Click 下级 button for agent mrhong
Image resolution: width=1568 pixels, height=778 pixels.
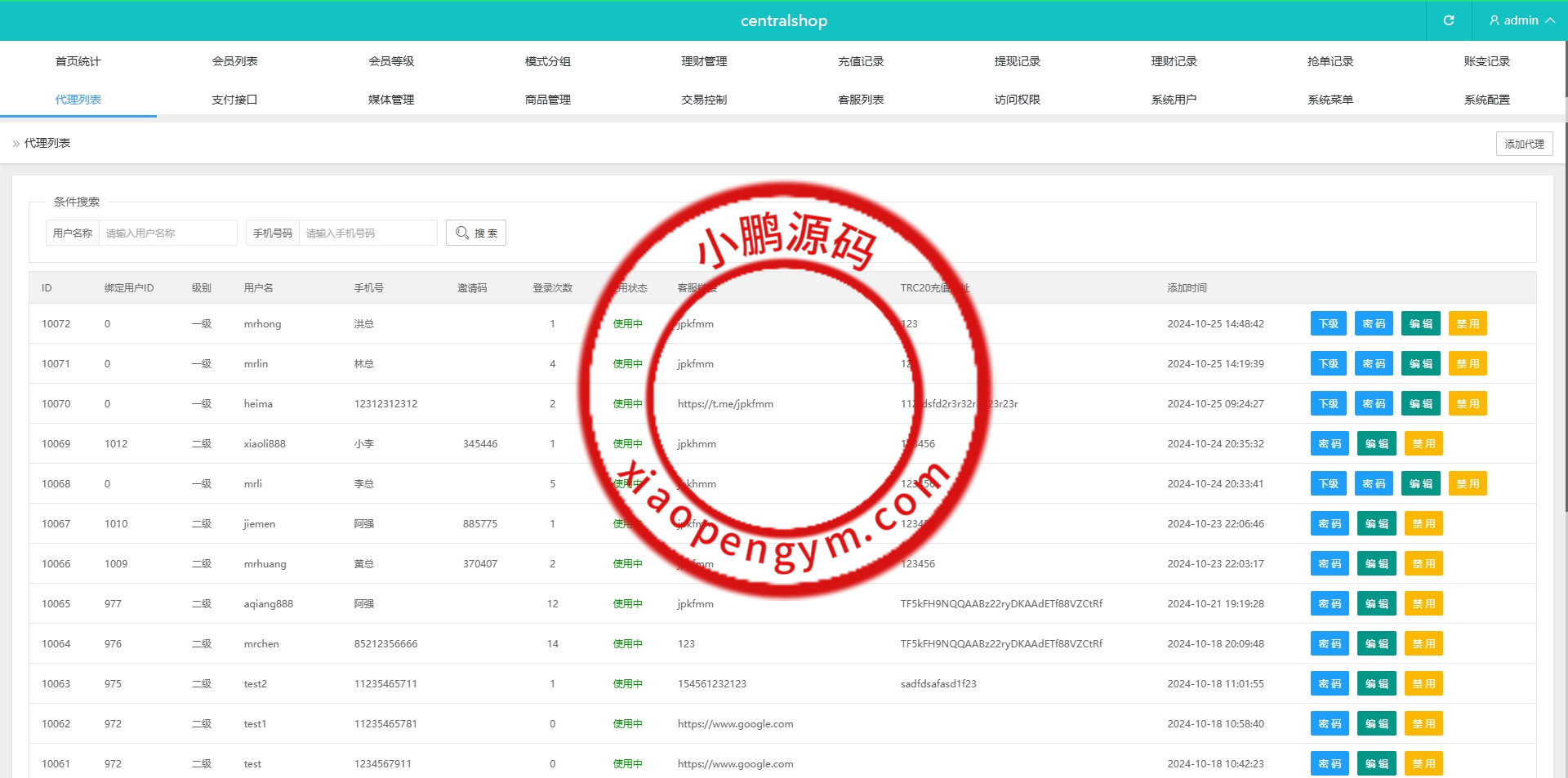(x=1328, y=323)
